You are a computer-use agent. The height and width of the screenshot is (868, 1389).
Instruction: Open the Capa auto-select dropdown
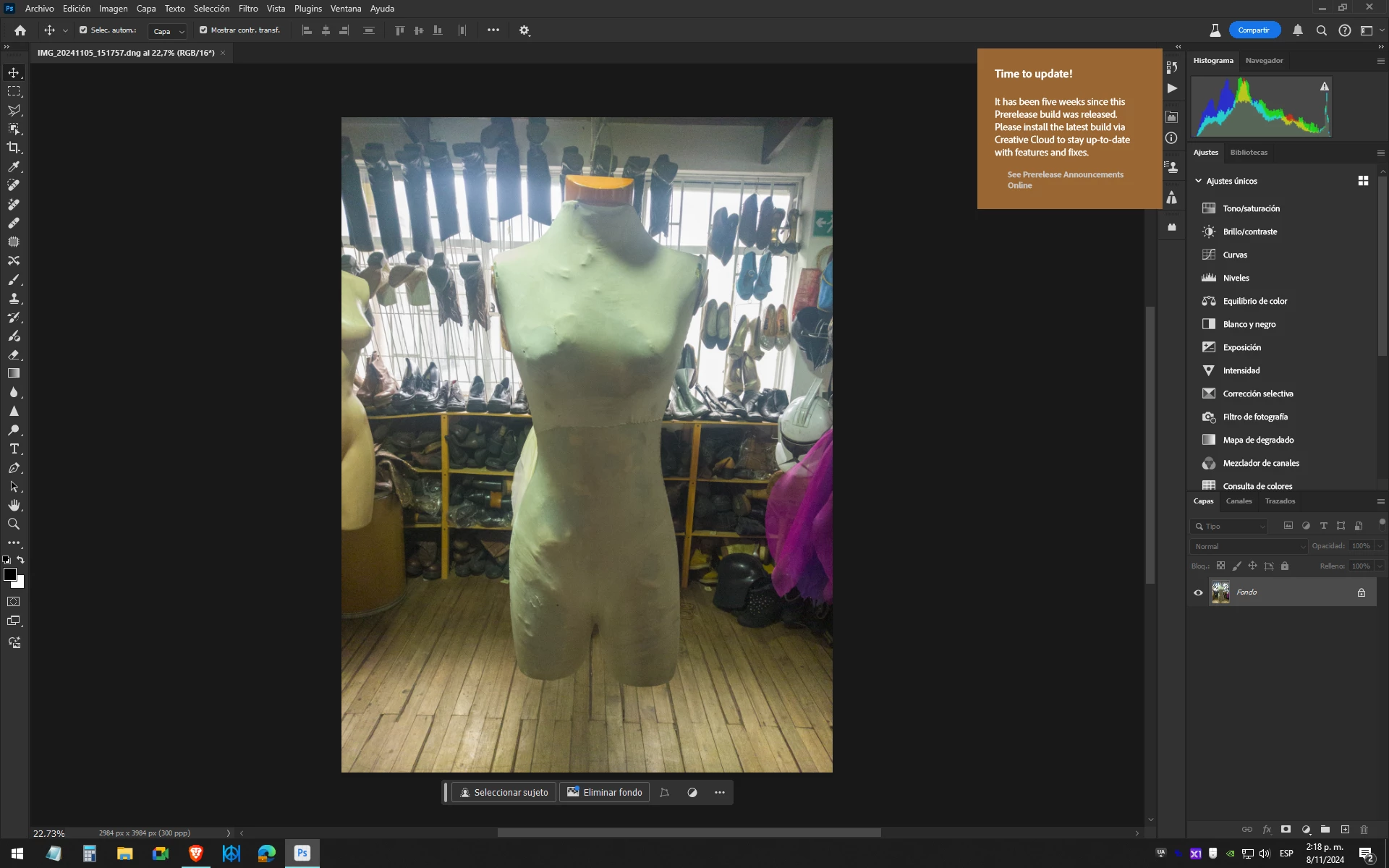click(x=168, y=31)
